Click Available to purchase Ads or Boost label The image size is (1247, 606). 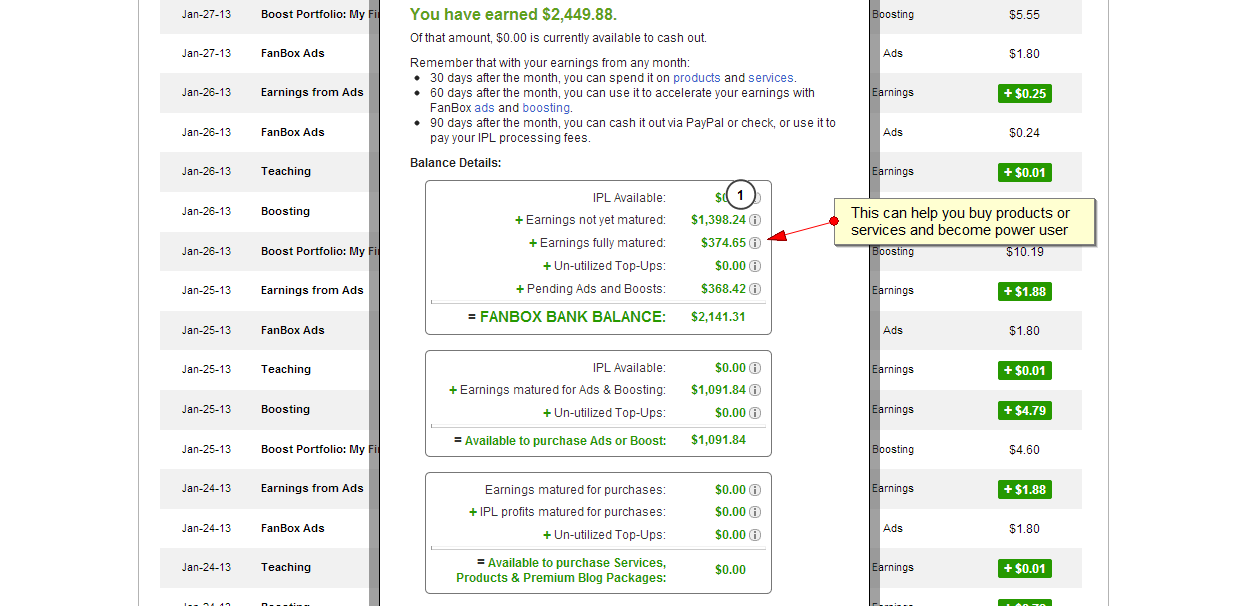pyautogui.click(x=565, y=441)
